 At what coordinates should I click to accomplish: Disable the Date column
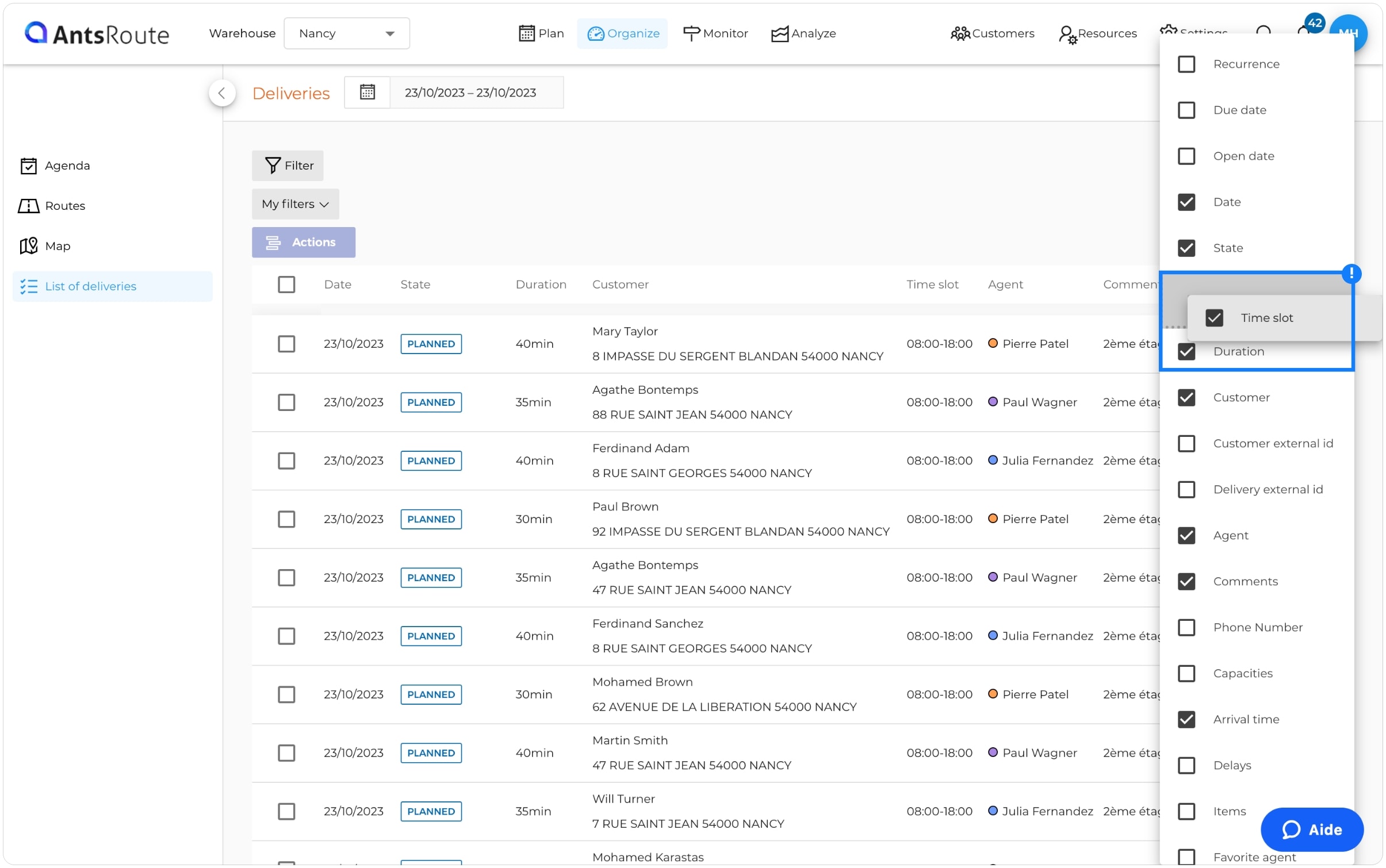1186,202
